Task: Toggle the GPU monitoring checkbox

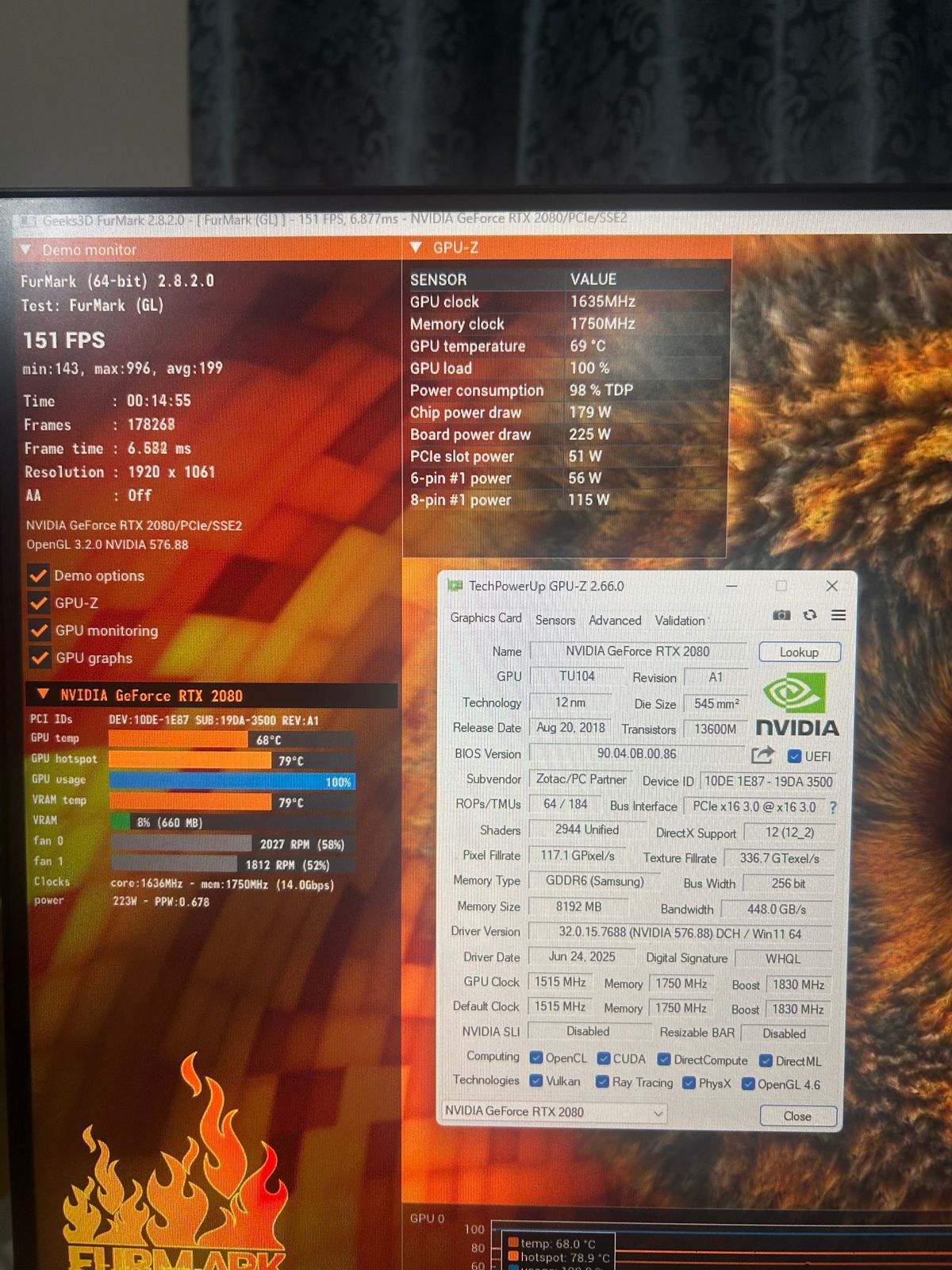Action: [x=39, y=630]
